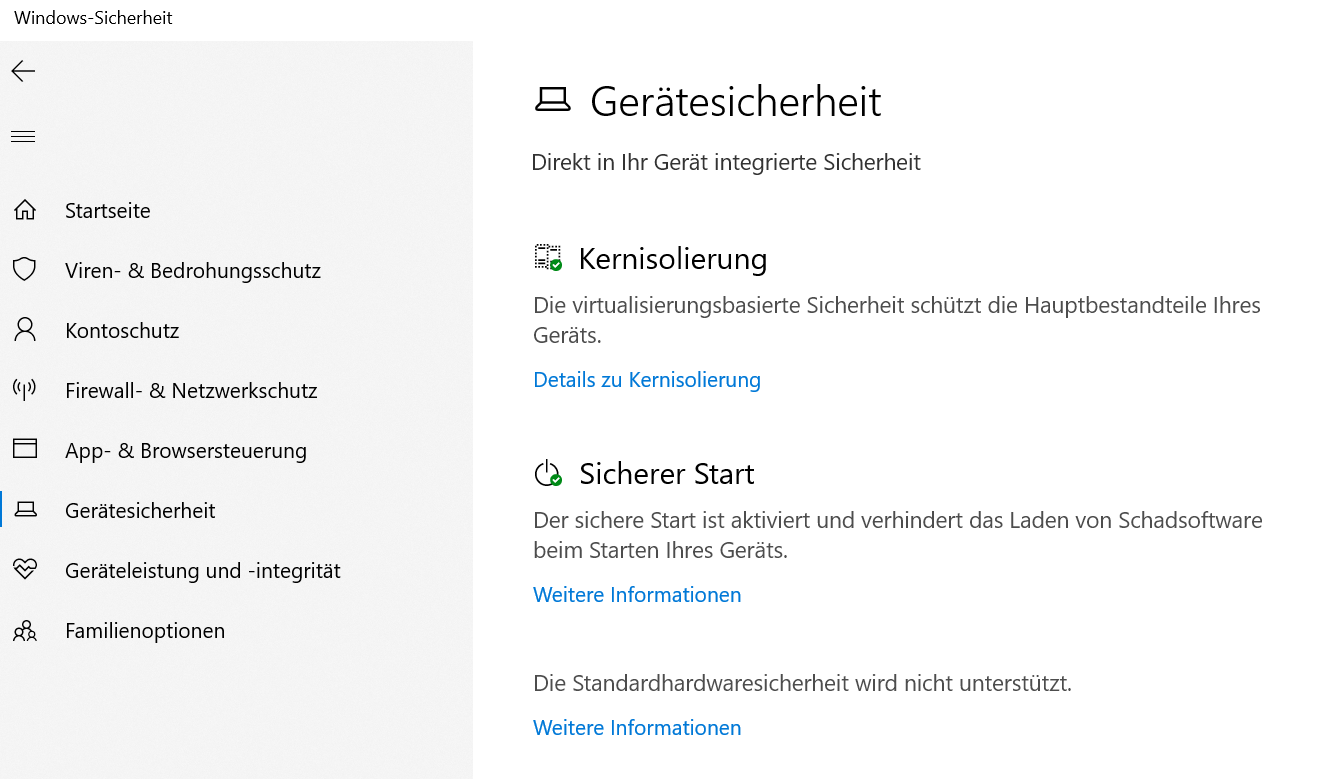1337x779 pixels.
Task: Click Weitere Informationen under Standardhardwaresicherheit
Action: point(637,728)
